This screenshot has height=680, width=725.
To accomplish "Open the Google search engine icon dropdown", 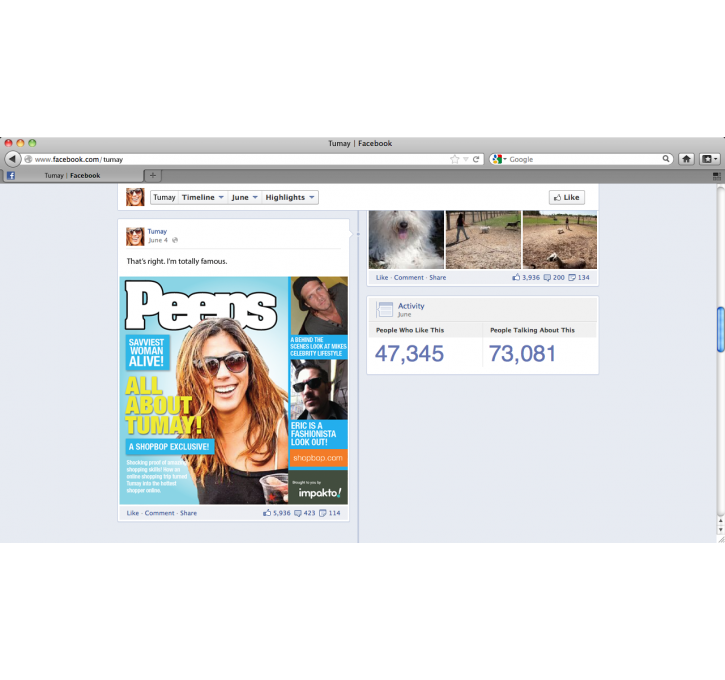I will [x=499, y=159].
